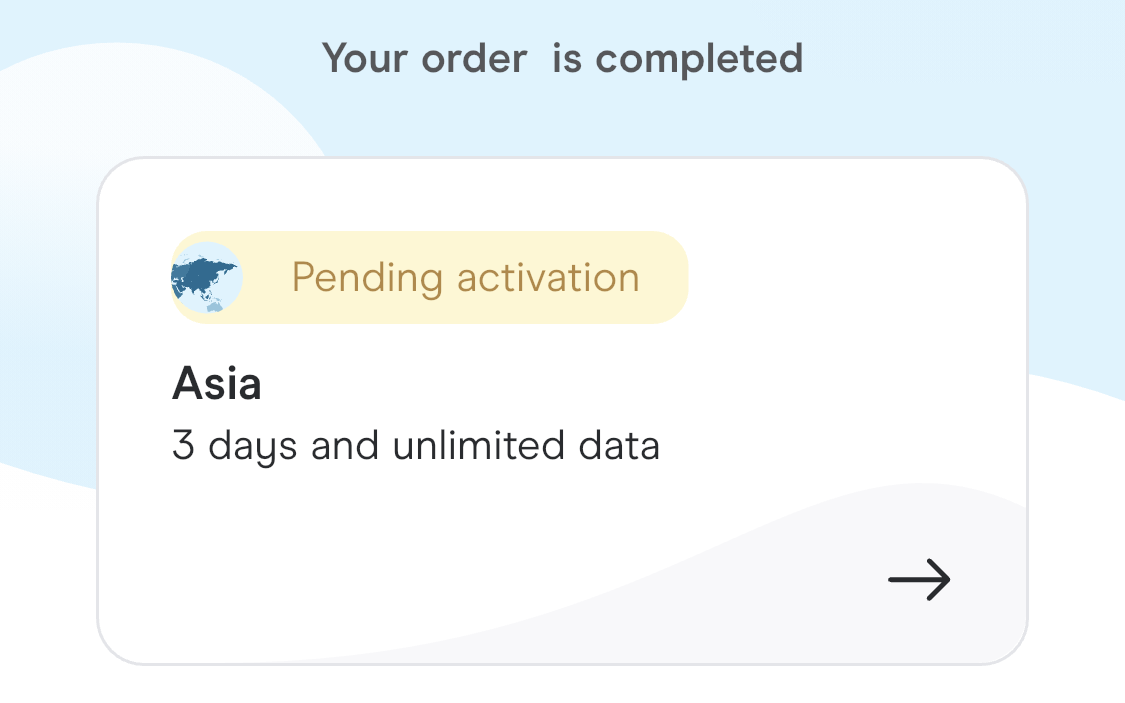
Task: Click the light blue background above the card
Action: point(950,100)
